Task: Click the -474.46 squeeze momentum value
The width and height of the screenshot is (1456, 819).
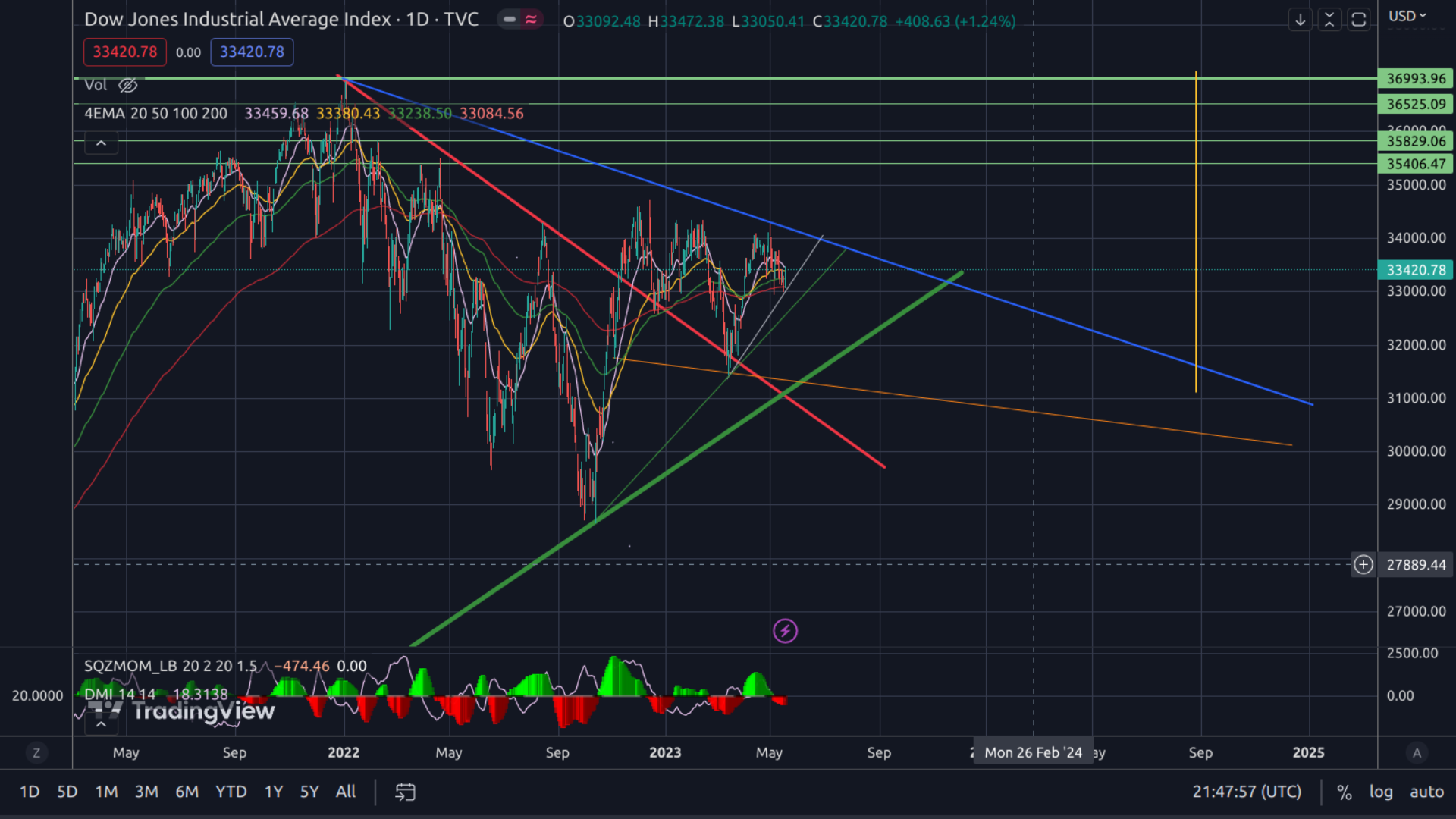Action: [x=302, y=666]
